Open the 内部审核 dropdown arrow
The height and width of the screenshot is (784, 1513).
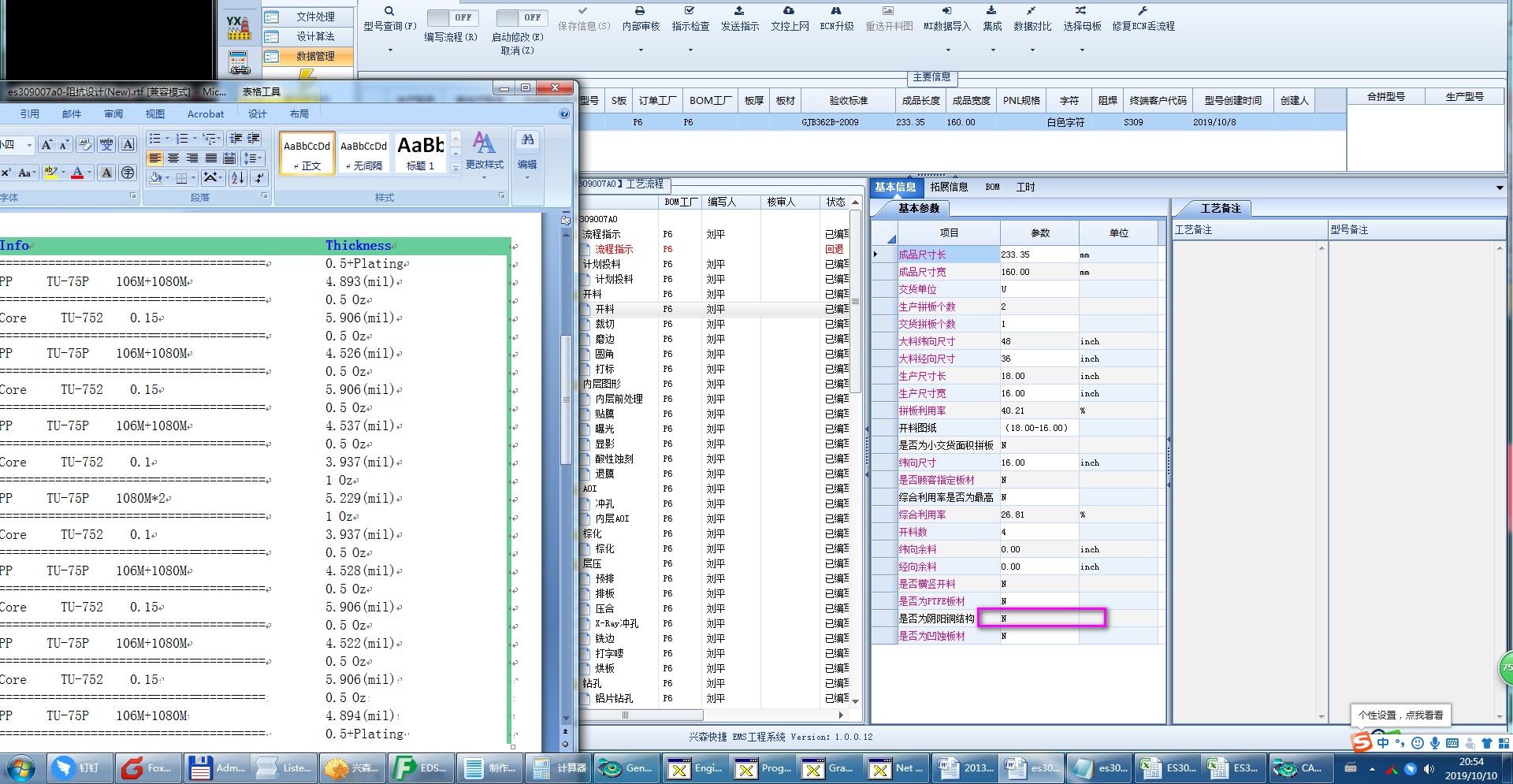click(640, 50)
